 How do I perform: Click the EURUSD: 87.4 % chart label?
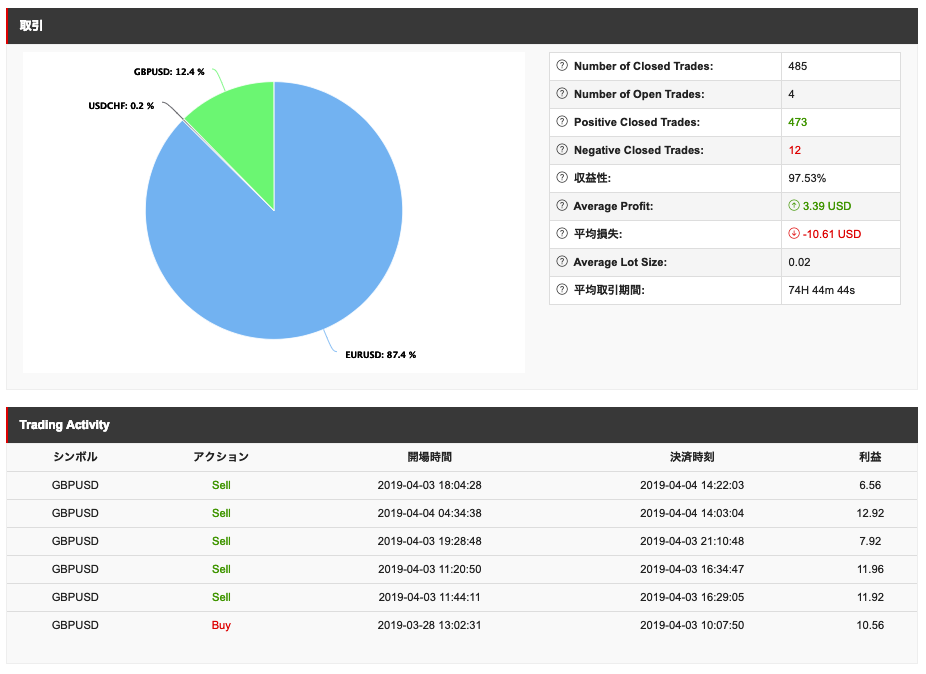381,355
